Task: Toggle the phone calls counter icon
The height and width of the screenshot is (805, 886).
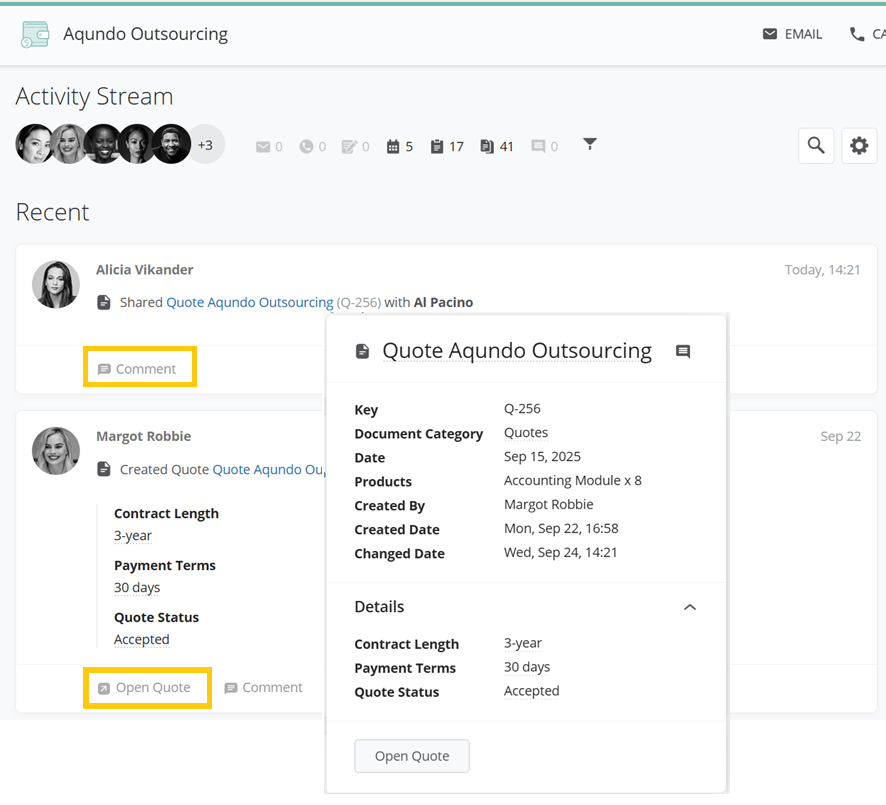Action: tap(307, 147)
